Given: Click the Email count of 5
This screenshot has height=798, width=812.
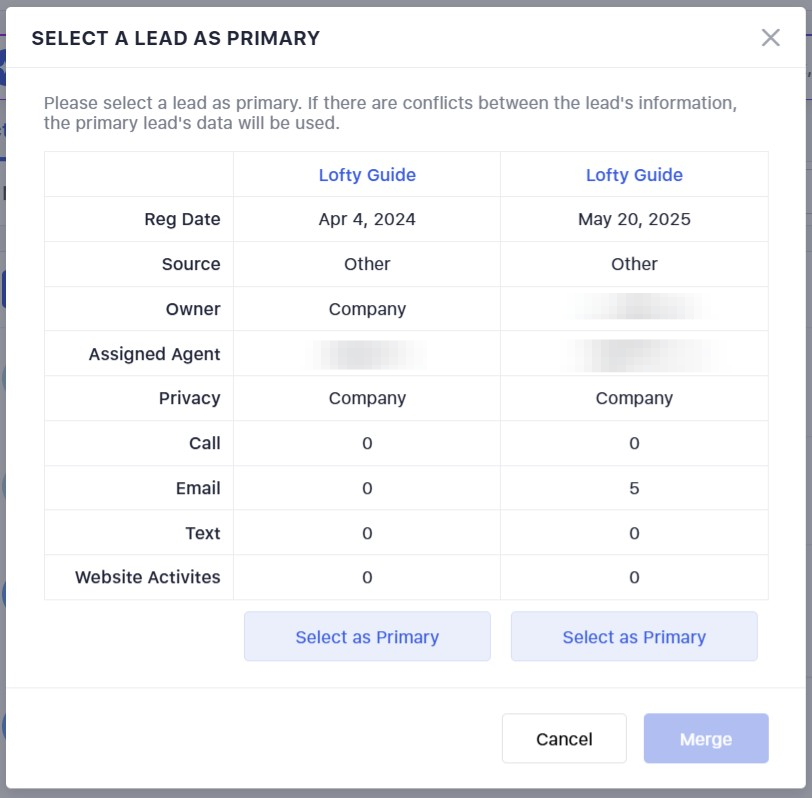Looking at the screenshot, I should 634,489.
